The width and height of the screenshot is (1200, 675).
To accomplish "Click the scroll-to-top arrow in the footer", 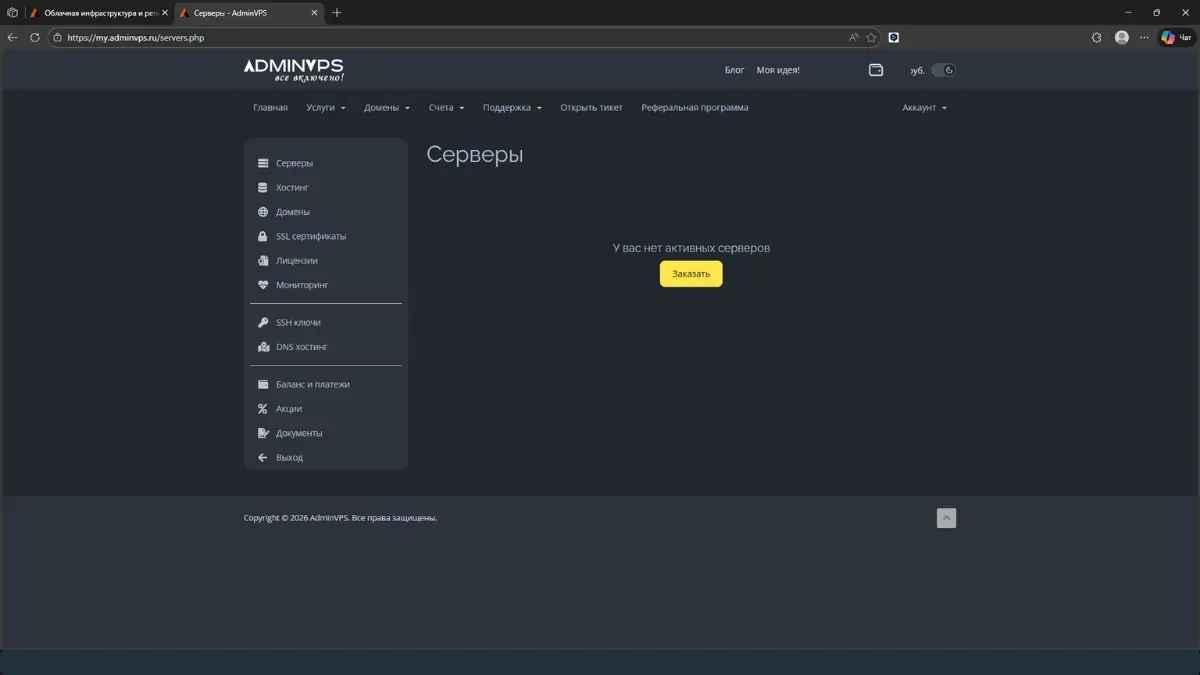I will coord(946,517).
